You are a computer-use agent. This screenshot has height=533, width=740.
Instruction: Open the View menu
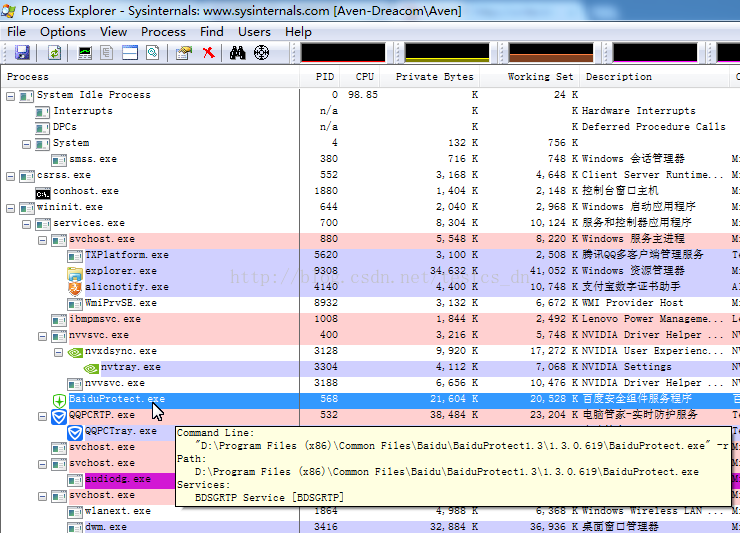tap(113, 32)
